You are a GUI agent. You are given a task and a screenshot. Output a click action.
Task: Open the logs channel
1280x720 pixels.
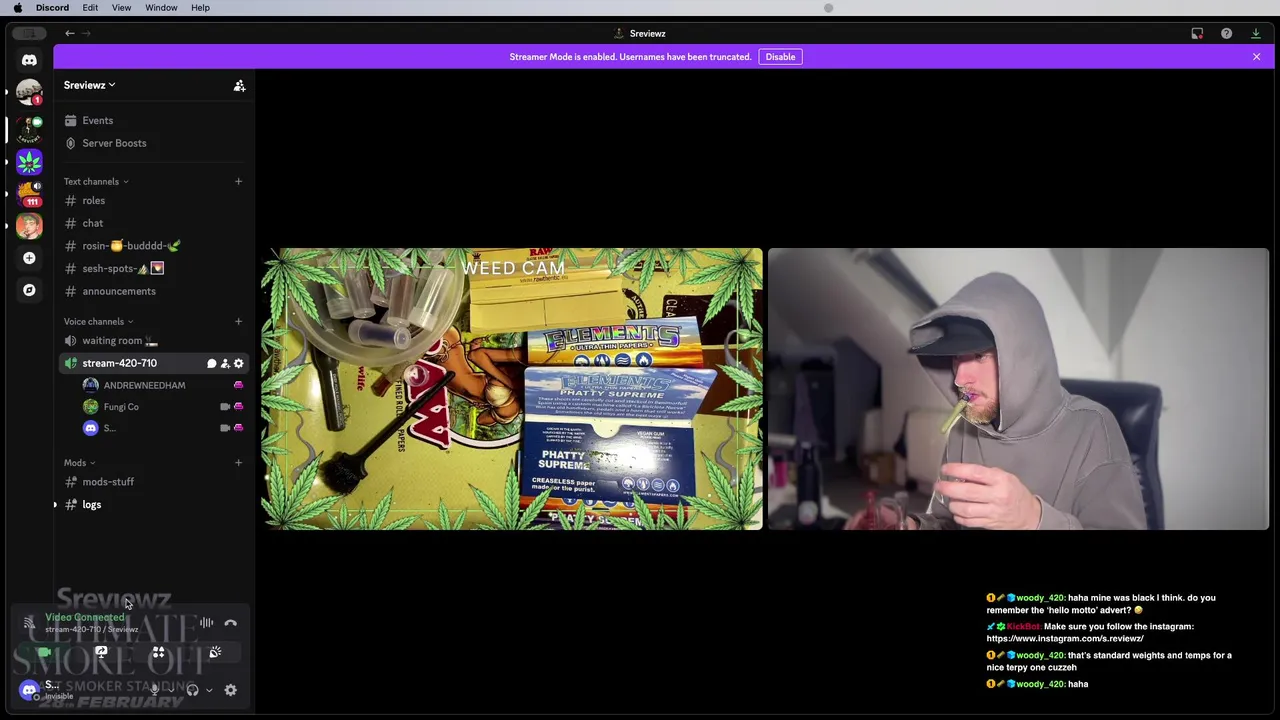(x=92, y=505)
